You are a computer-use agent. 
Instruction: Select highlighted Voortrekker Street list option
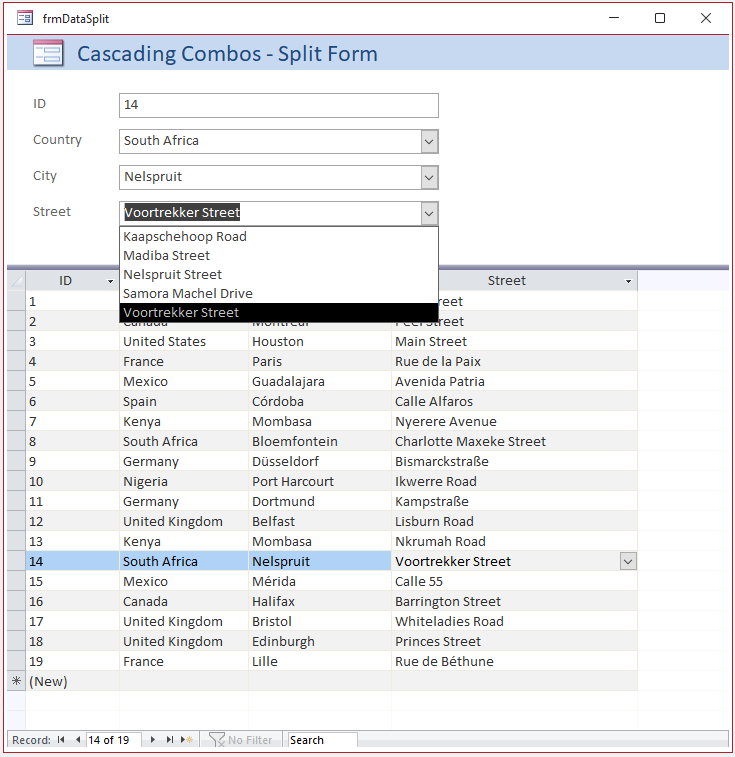click(279, 312)
